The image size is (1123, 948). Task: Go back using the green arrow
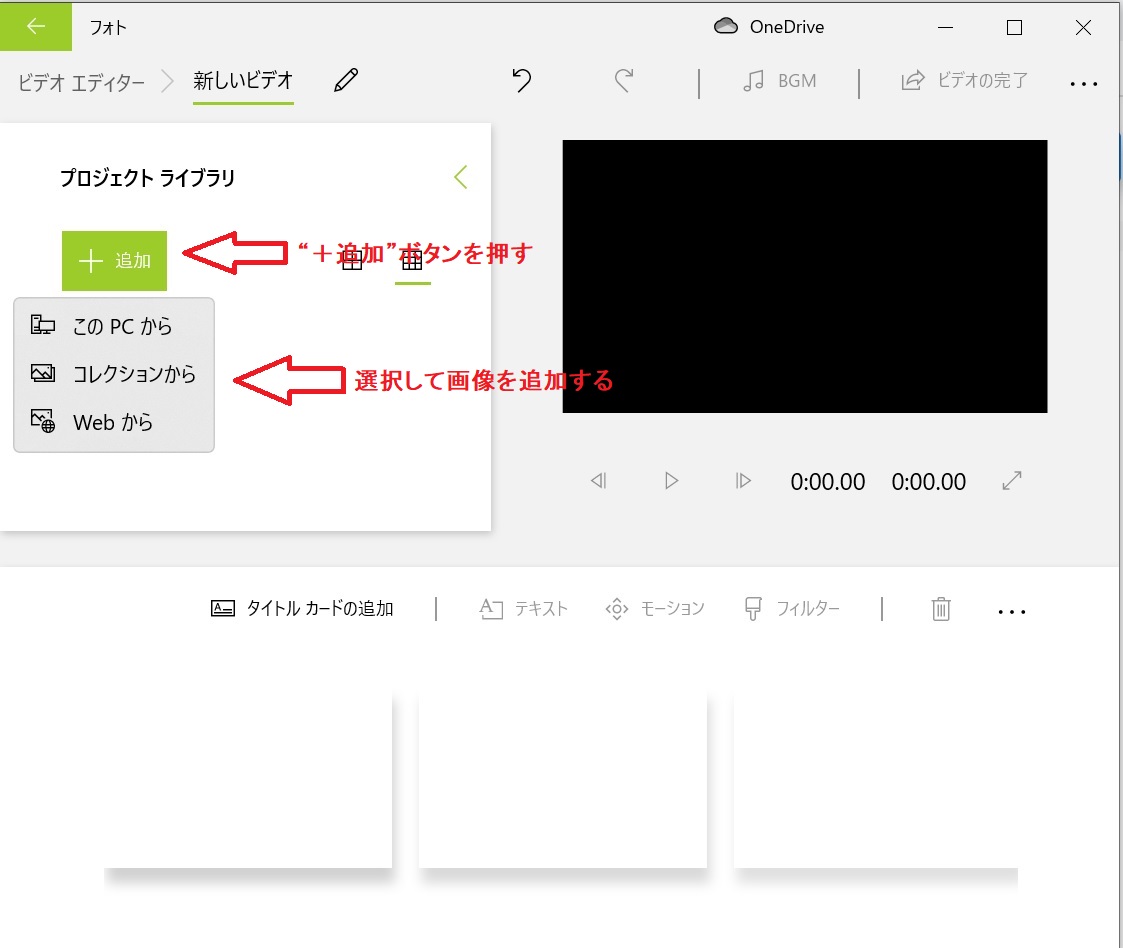click(35, 27)
